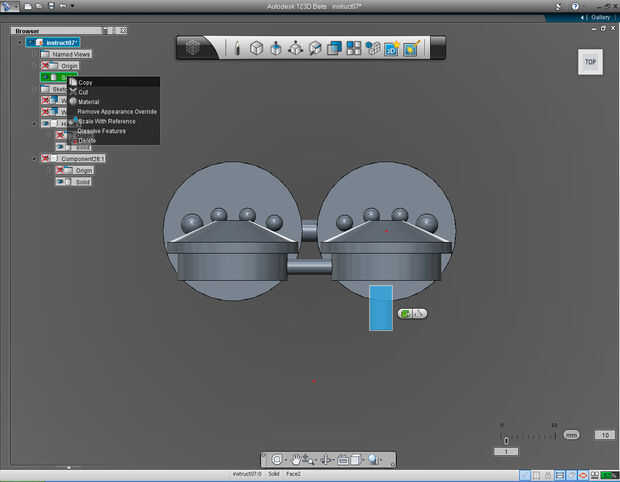Select Dissolve Features from context menu
This screenshot has width=620, height=482.
(113, 131)
